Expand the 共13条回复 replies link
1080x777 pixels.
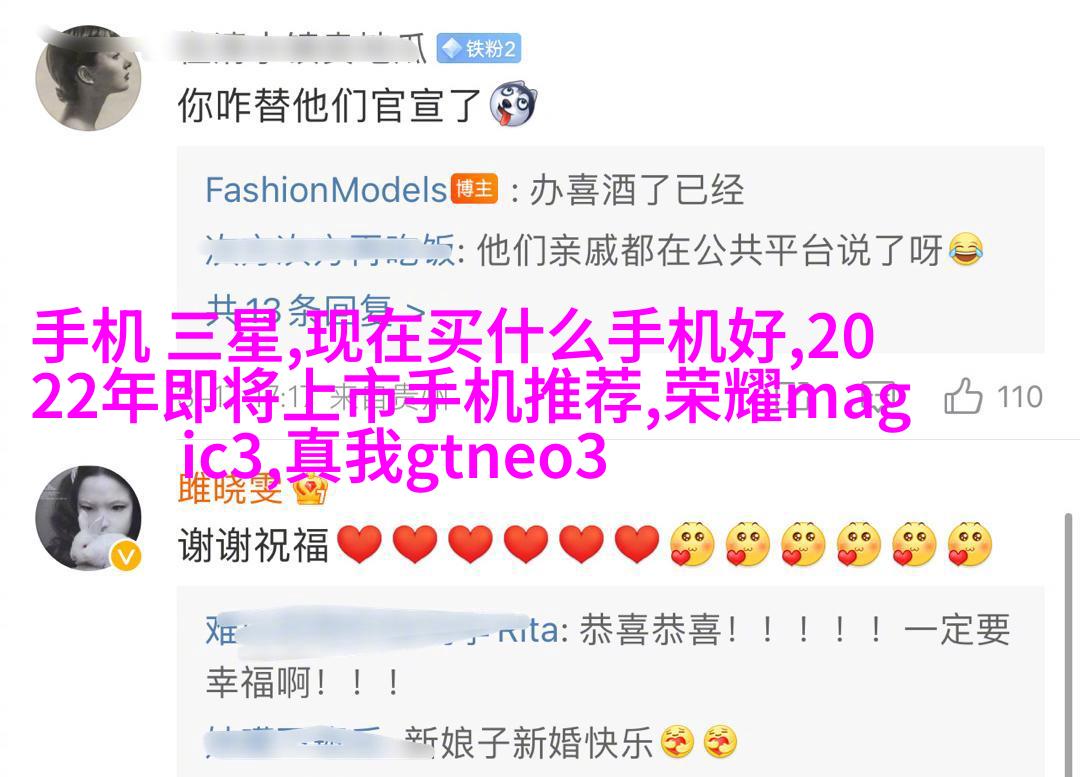click(x=315, y=310)
